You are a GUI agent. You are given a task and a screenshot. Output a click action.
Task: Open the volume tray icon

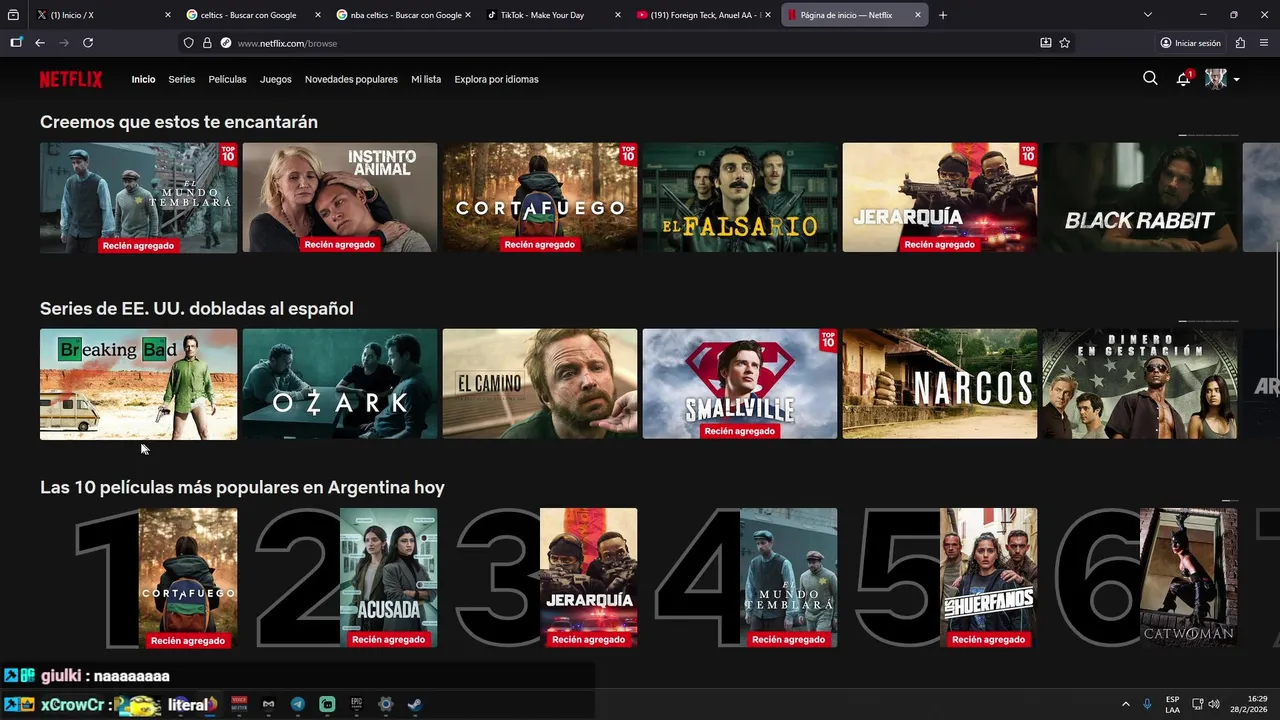[x=1214, y=704]
